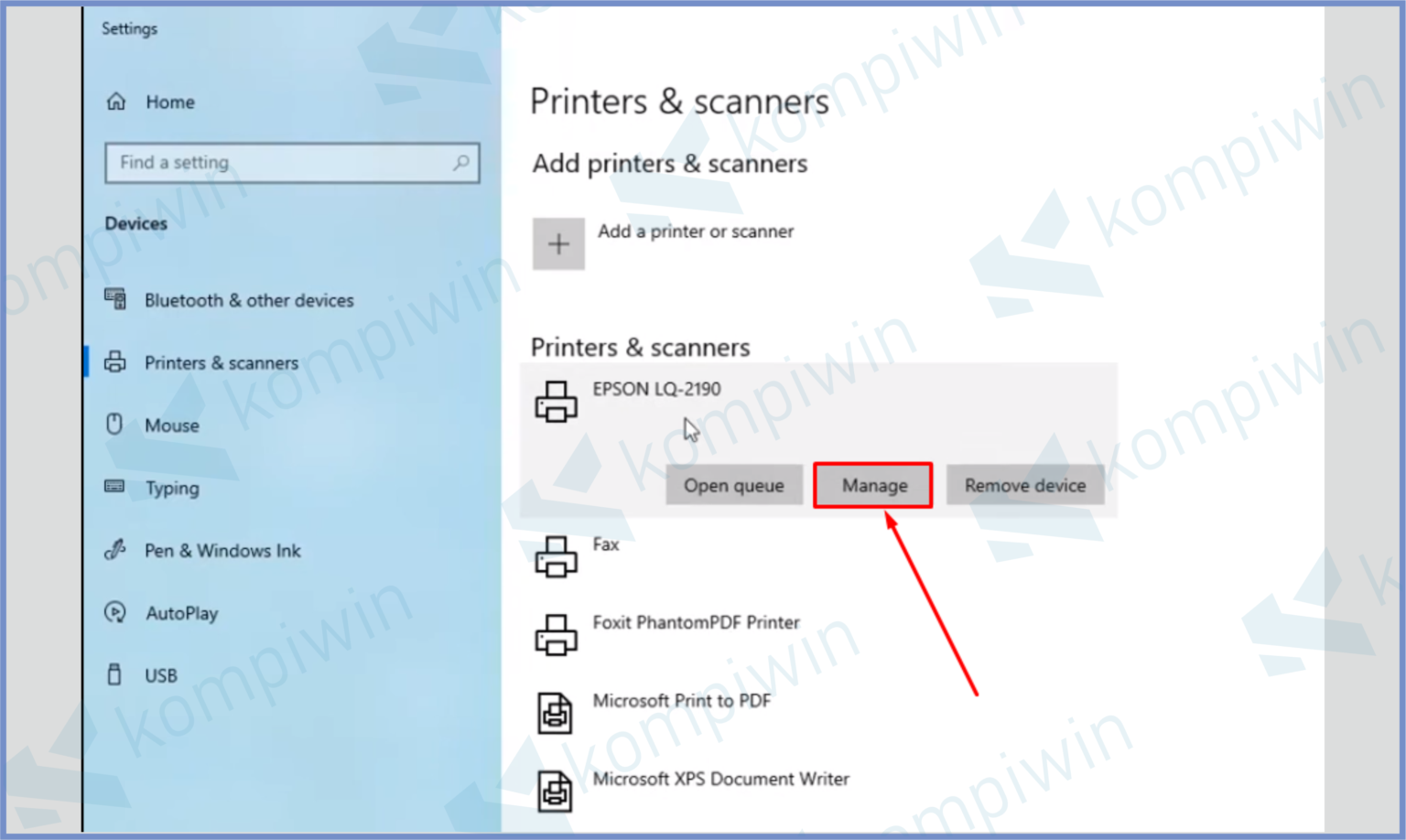Click the Typing keyboard icon
This screenshot has width=1406, height=840.
coord(115,488)
